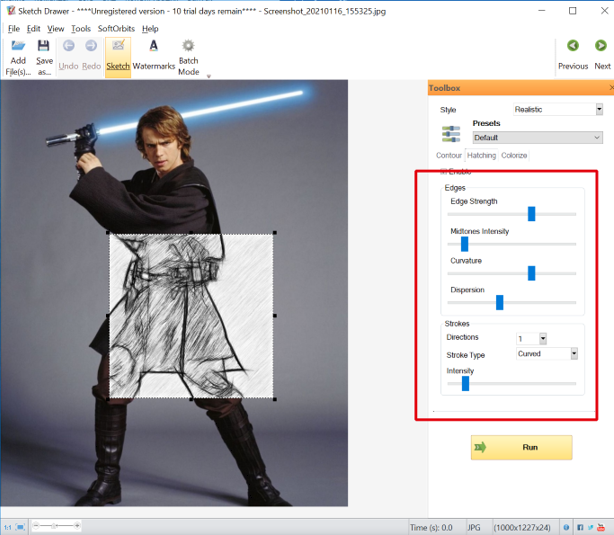Click the 'Edge Strength' label
Image resolution: width=614 pixels, height=535 pixels.
click(x=474, y=201)
